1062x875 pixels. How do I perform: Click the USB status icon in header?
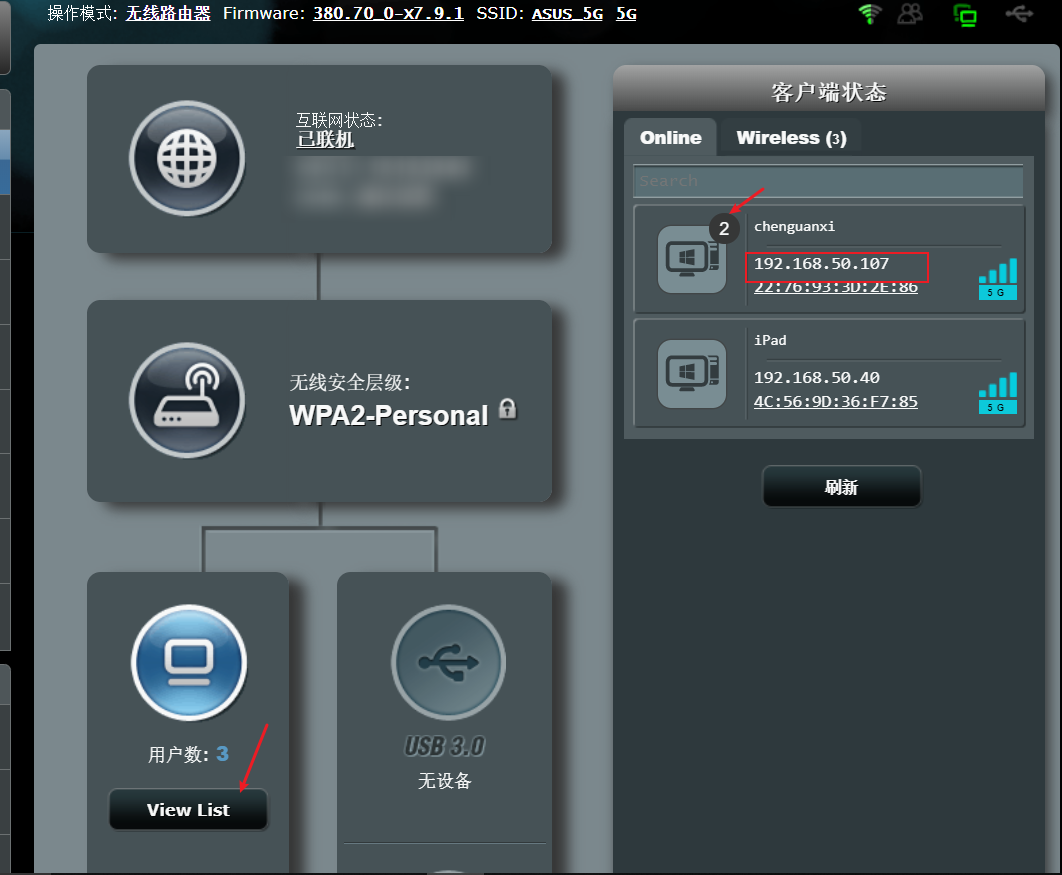pyautogui.click(x=1018, y=14)
